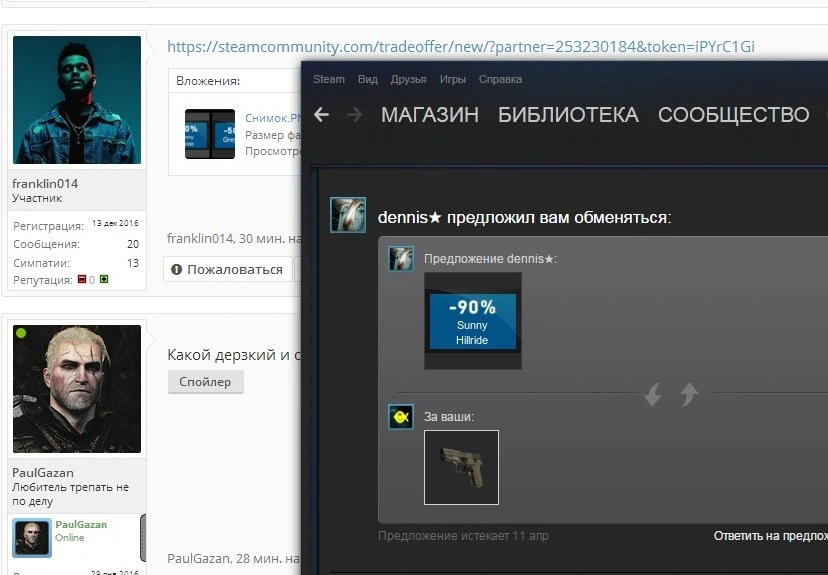The image size is (828, 575).
Task: Click the Вложения: attachments header
Action: tap(208, 81)
